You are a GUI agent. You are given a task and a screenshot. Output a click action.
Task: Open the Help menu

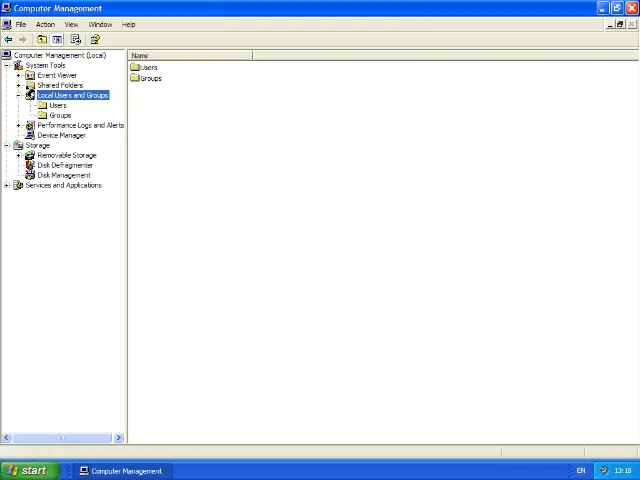(129, 24)
